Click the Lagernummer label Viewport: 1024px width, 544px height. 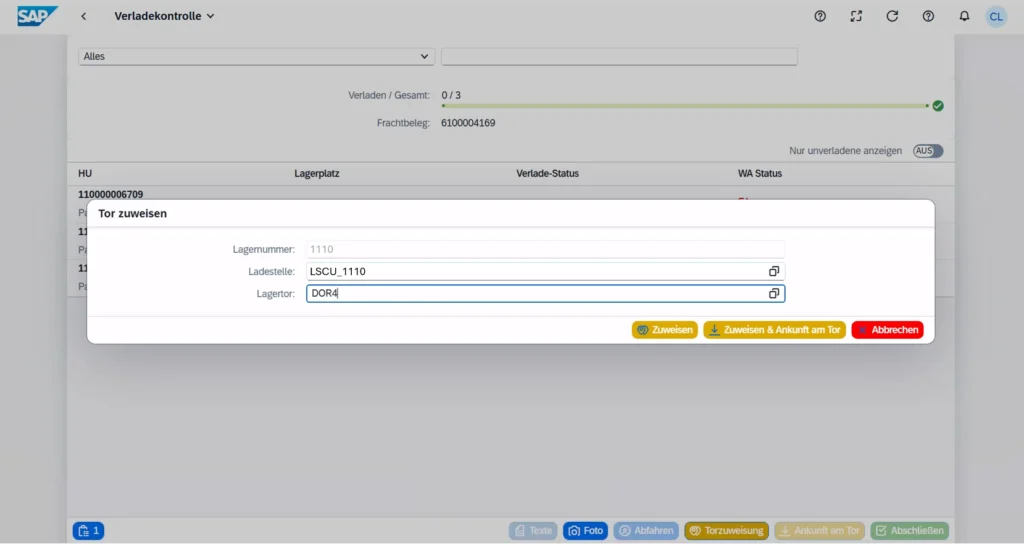(x=264, y=249)
